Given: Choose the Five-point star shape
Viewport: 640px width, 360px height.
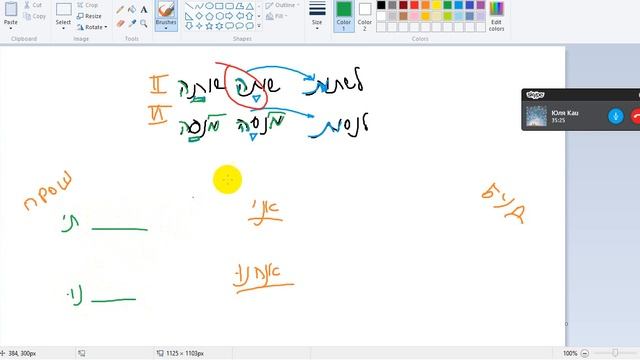Looking at the screenshot, I should [209, 26].
